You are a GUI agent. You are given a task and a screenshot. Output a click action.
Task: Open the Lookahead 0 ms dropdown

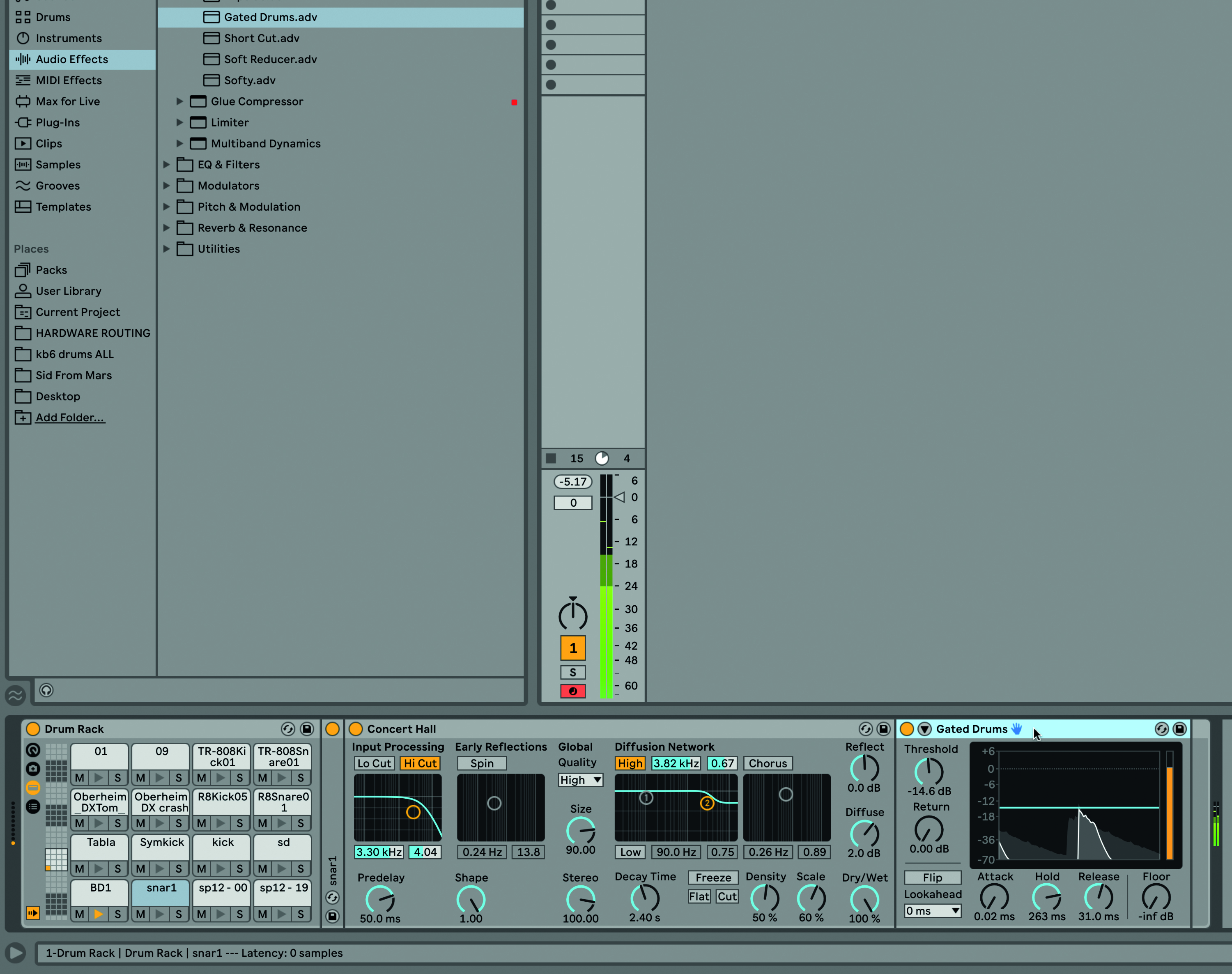tap(932, 911)
